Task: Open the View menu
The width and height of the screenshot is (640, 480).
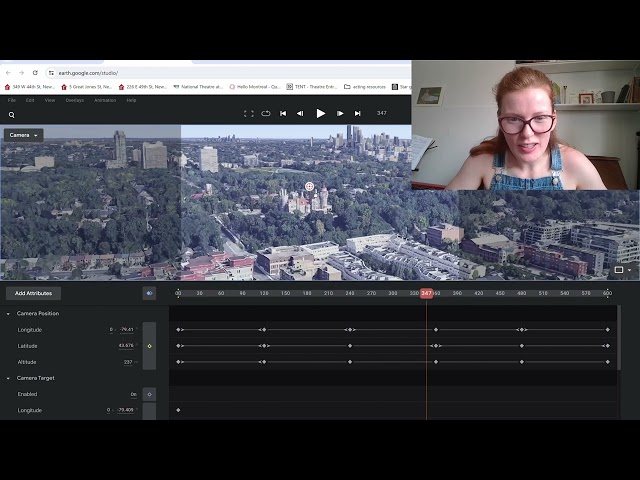Action: [50, 100]
